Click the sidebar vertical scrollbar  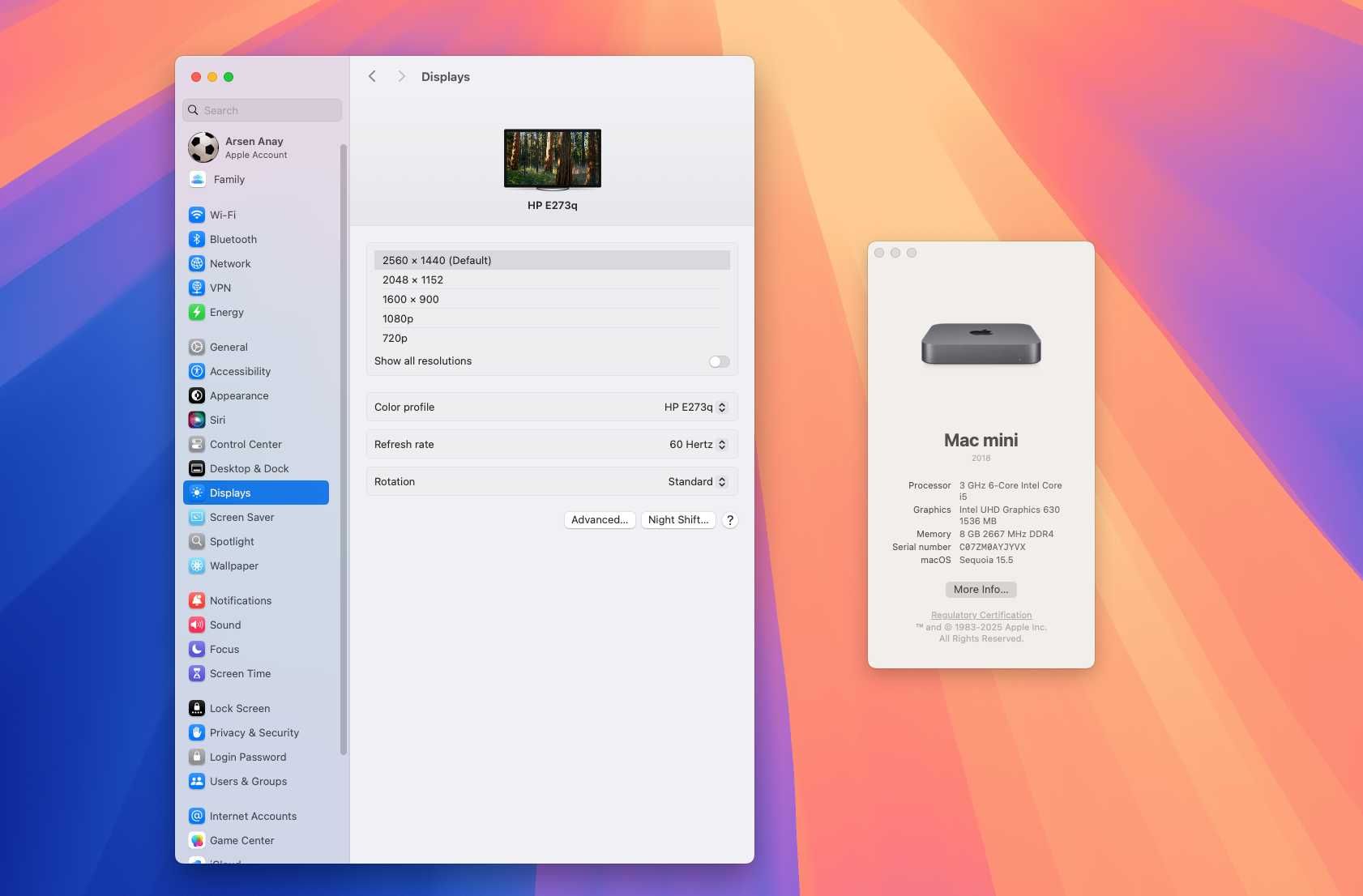click(x=344, y=450)
